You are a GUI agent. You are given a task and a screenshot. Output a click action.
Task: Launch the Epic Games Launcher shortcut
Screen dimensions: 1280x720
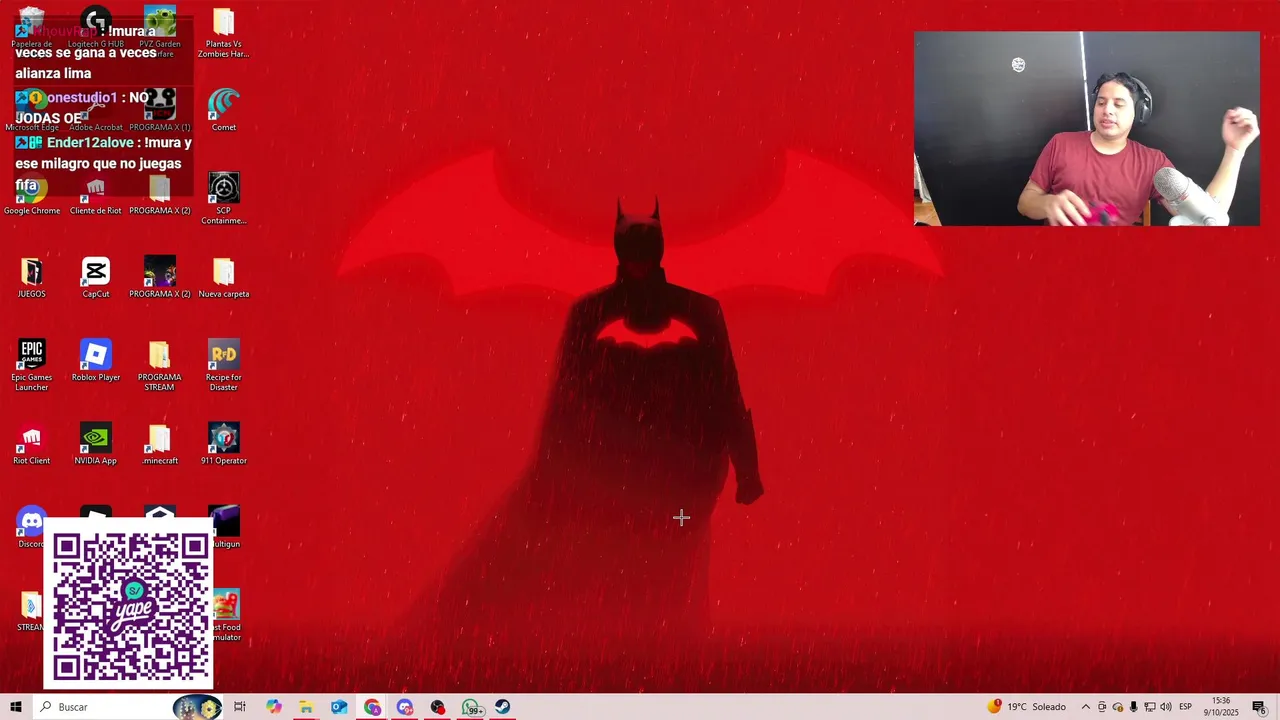tap(32, 362)
